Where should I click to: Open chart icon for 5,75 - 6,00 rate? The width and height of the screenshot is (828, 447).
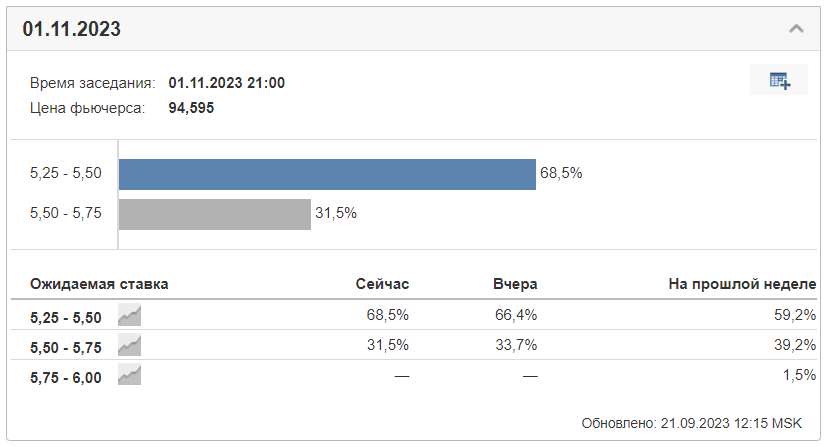pos(129,376)
